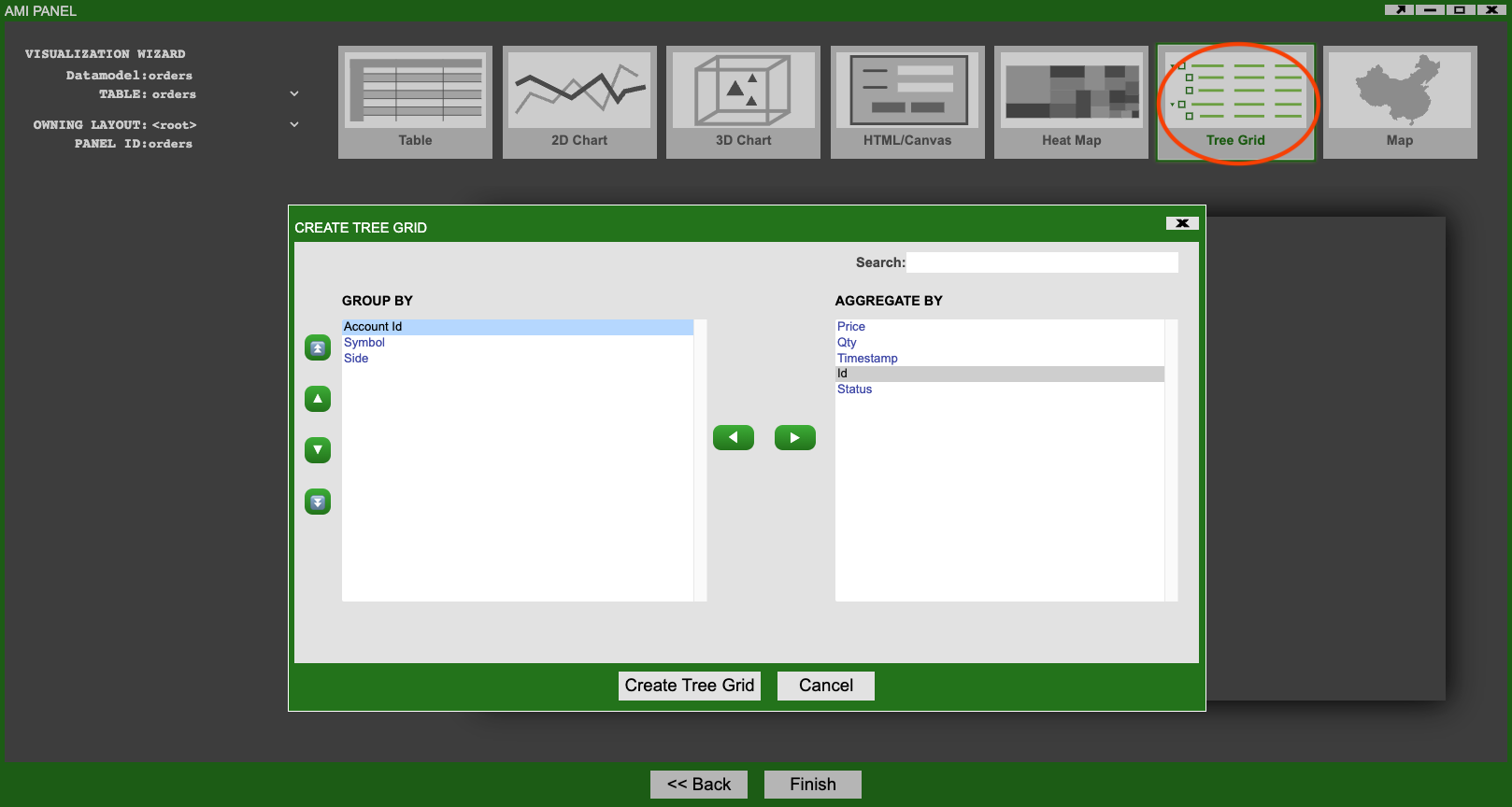This screenshot has width=1512, height=807.
Task: Select Symbol in Group By list
Action: 518,343
